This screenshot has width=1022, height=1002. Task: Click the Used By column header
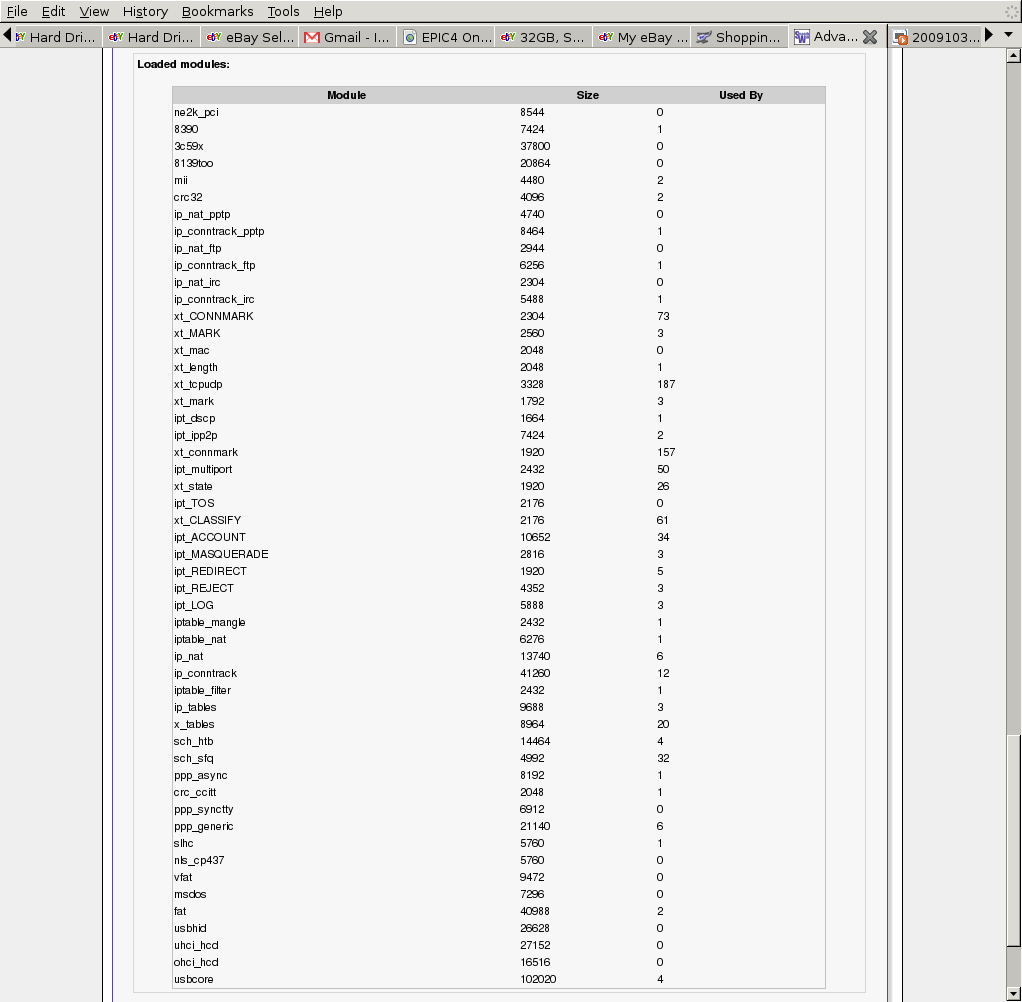(740, 95)
